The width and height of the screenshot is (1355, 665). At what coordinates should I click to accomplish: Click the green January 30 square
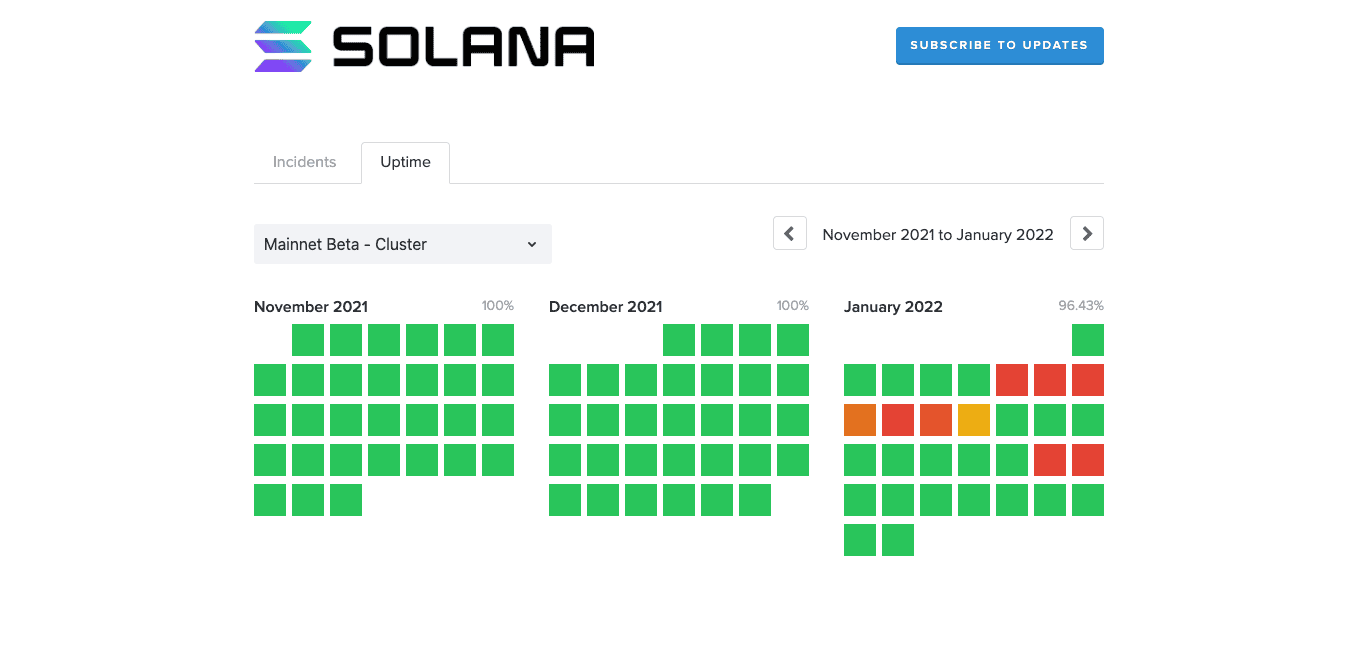(860, 540)
